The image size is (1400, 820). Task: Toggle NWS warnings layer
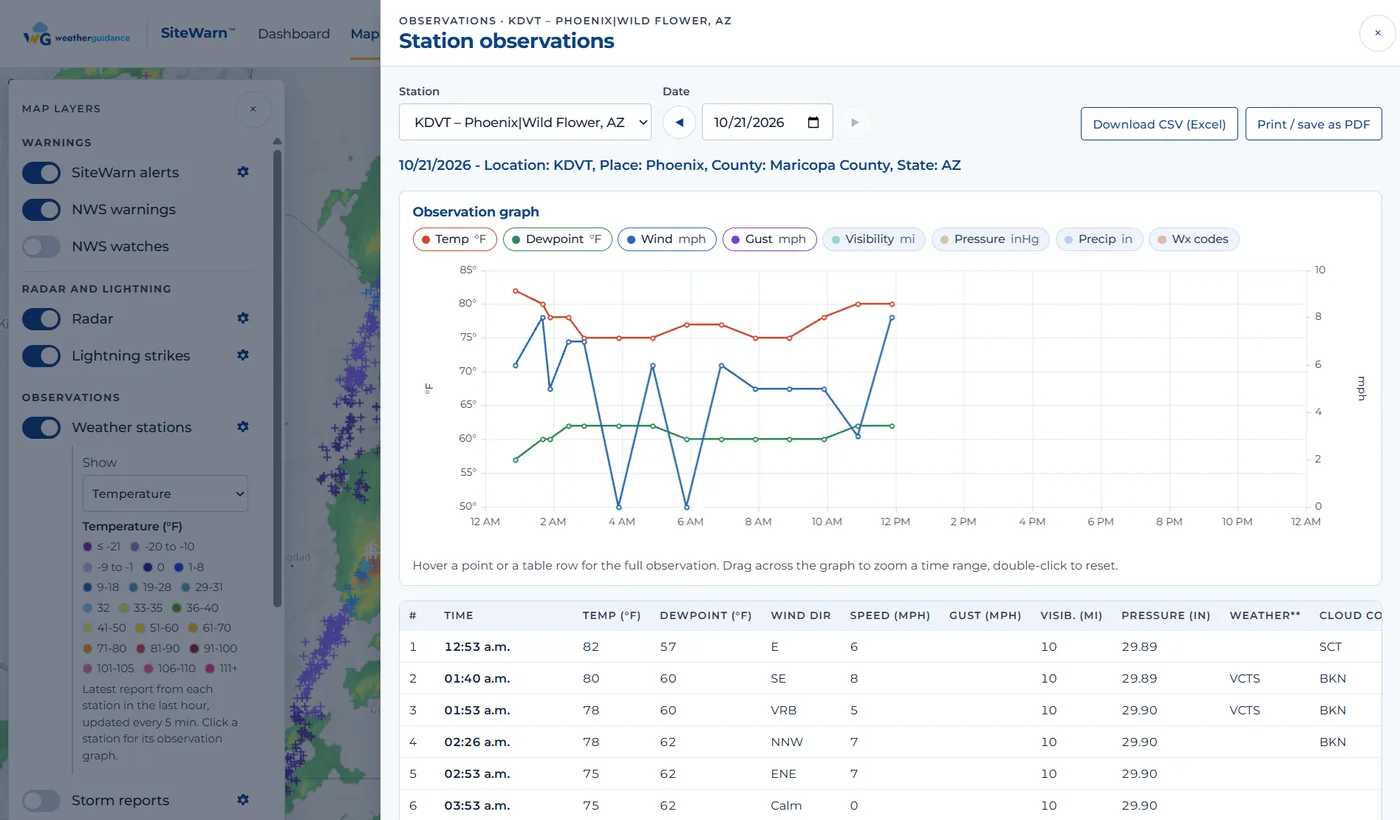[x=42, y=209]
